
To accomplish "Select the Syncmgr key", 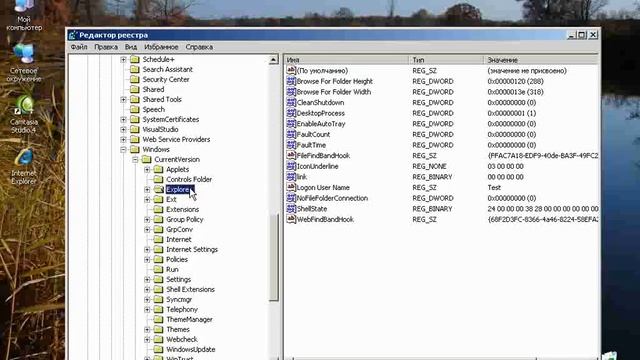I will click(x=179, y=299).
